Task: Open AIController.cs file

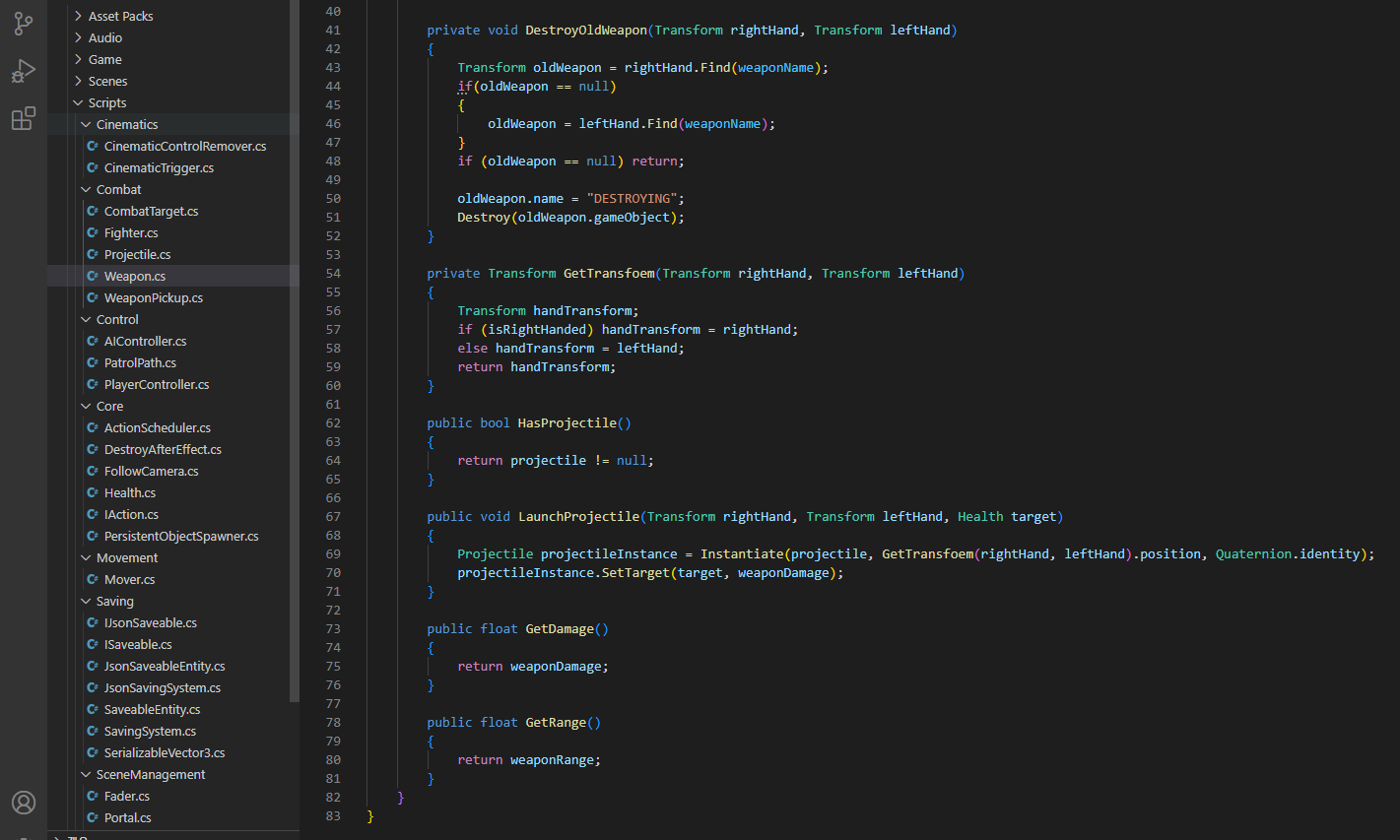Action: click(x=145, y=341)
